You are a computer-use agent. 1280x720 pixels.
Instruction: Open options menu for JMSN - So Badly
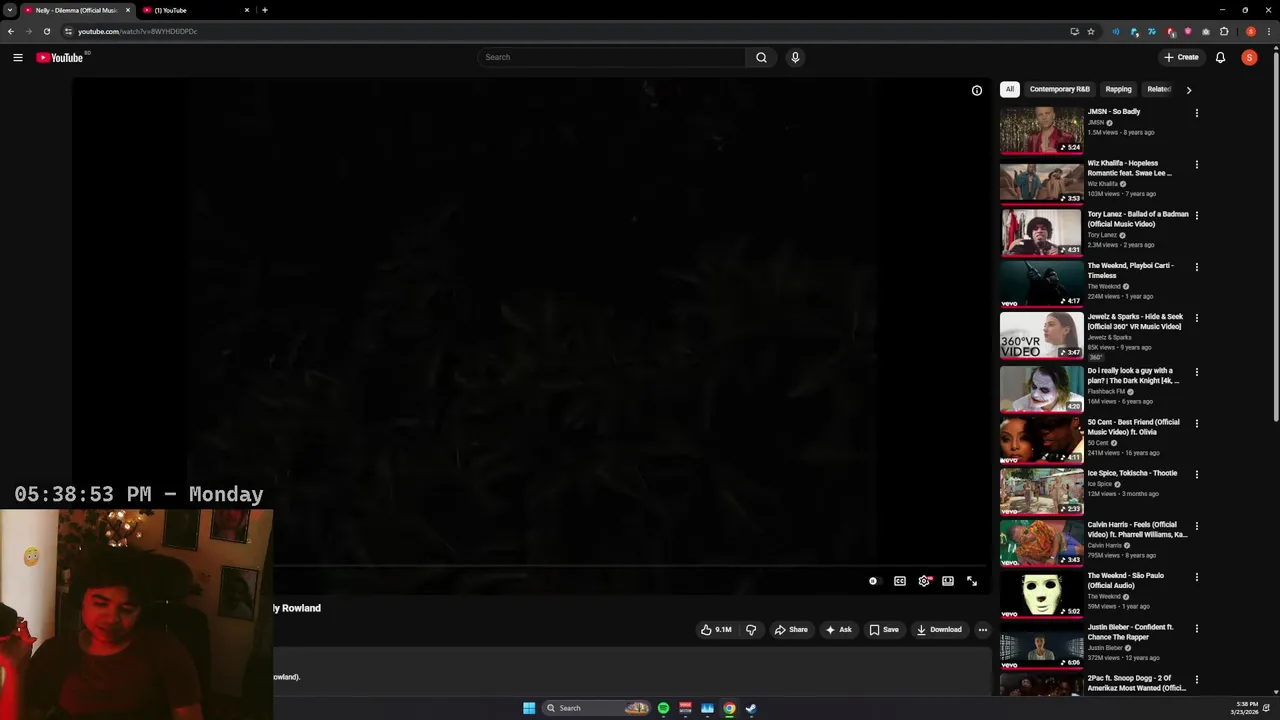pyautogui.click(x=1197, y=113)
